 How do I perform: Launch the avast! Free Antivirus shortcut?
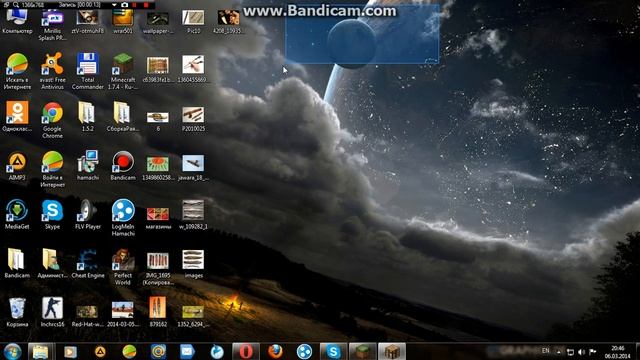(52, 70)
